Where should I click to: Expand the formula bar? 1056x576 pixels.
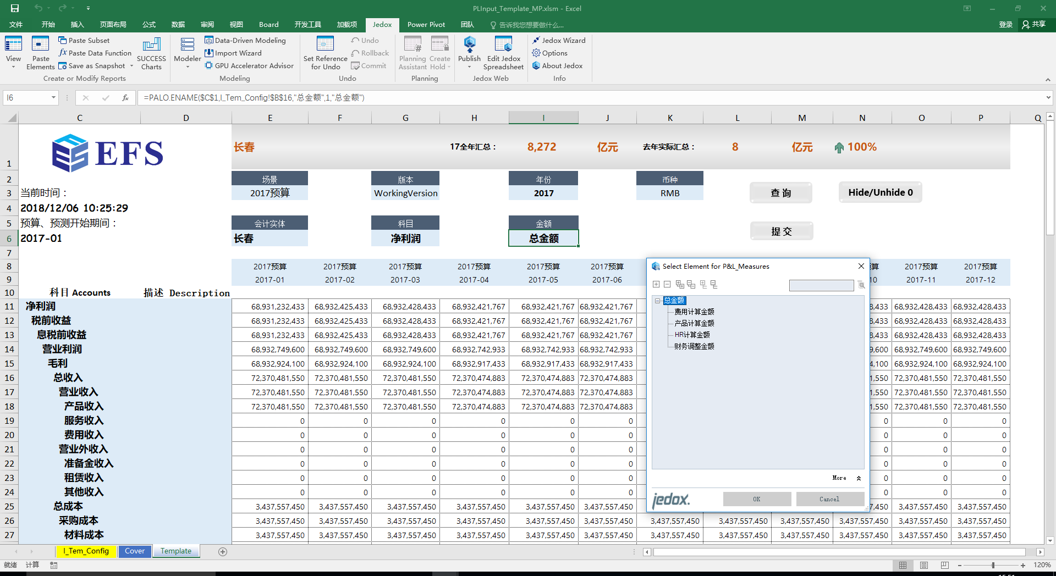click(x=1048, y=98)
